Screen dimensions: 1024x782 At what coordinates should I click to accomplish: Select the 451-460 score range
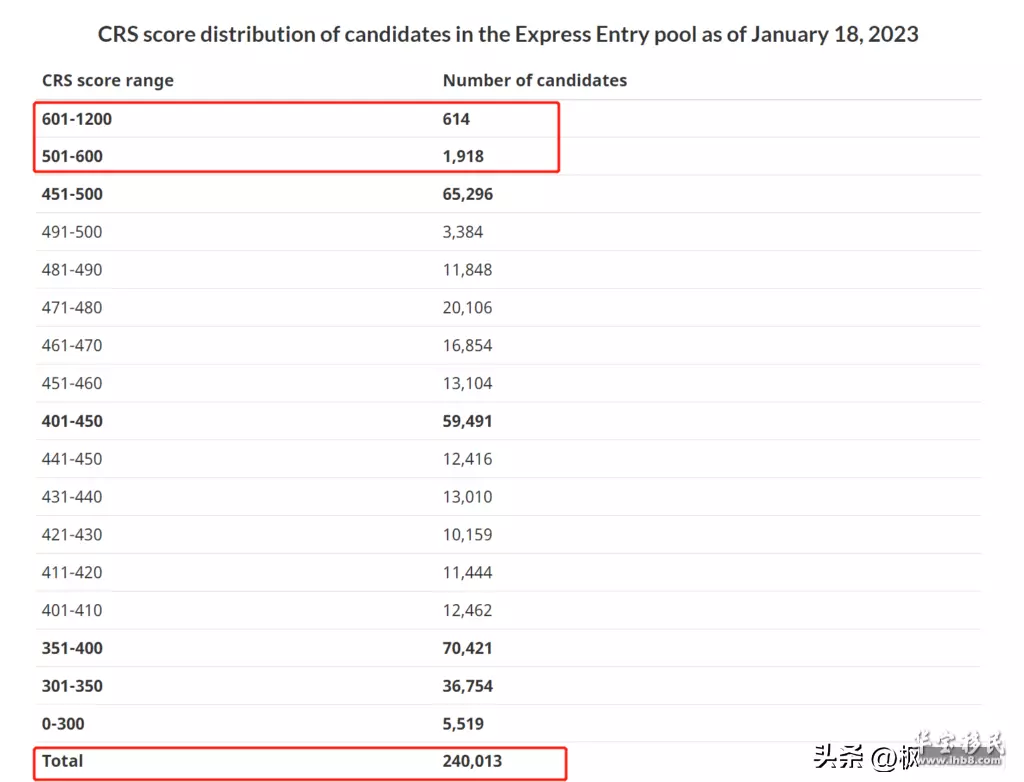(x=72, y=383)
